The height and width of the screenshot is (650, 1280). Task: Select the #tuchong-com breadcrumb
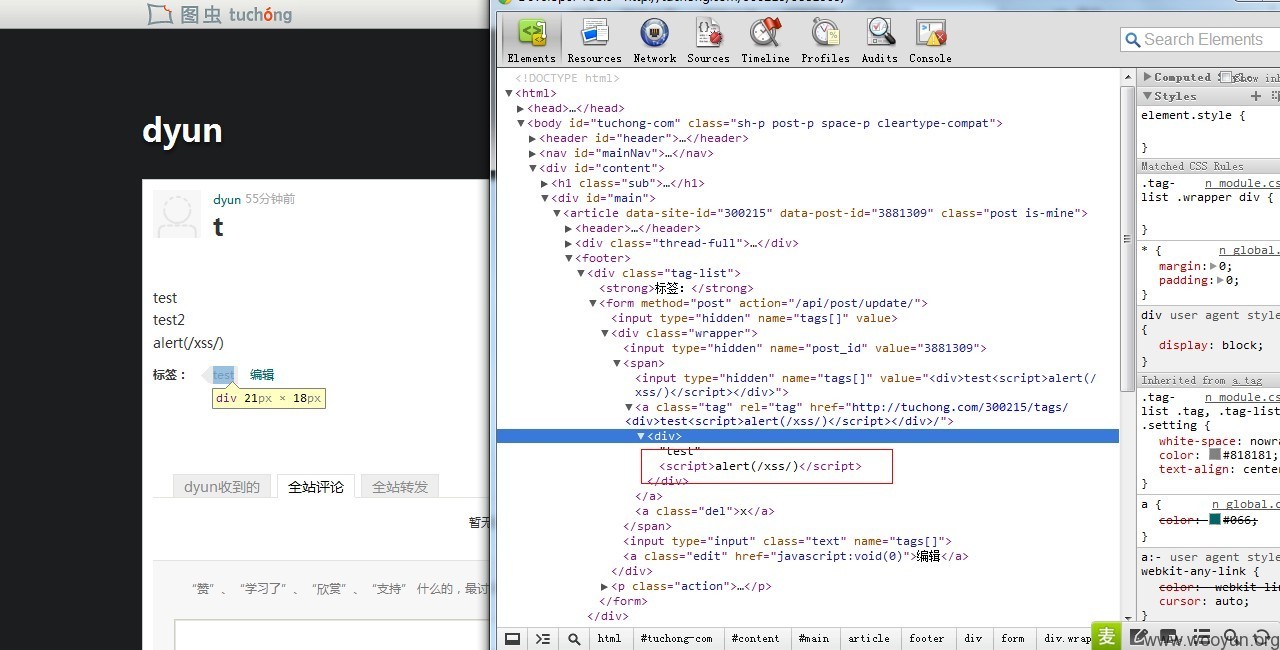pyautogui.click(x=677, y=638)
